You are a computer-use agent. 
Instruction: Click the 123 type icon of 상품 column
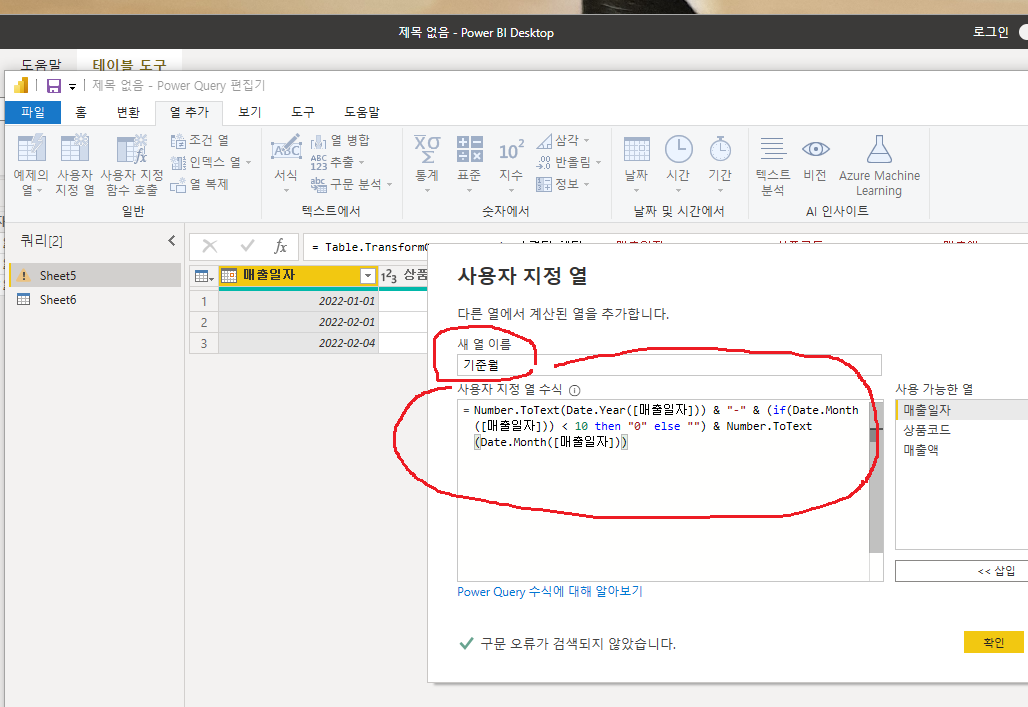tap(389, 276)
